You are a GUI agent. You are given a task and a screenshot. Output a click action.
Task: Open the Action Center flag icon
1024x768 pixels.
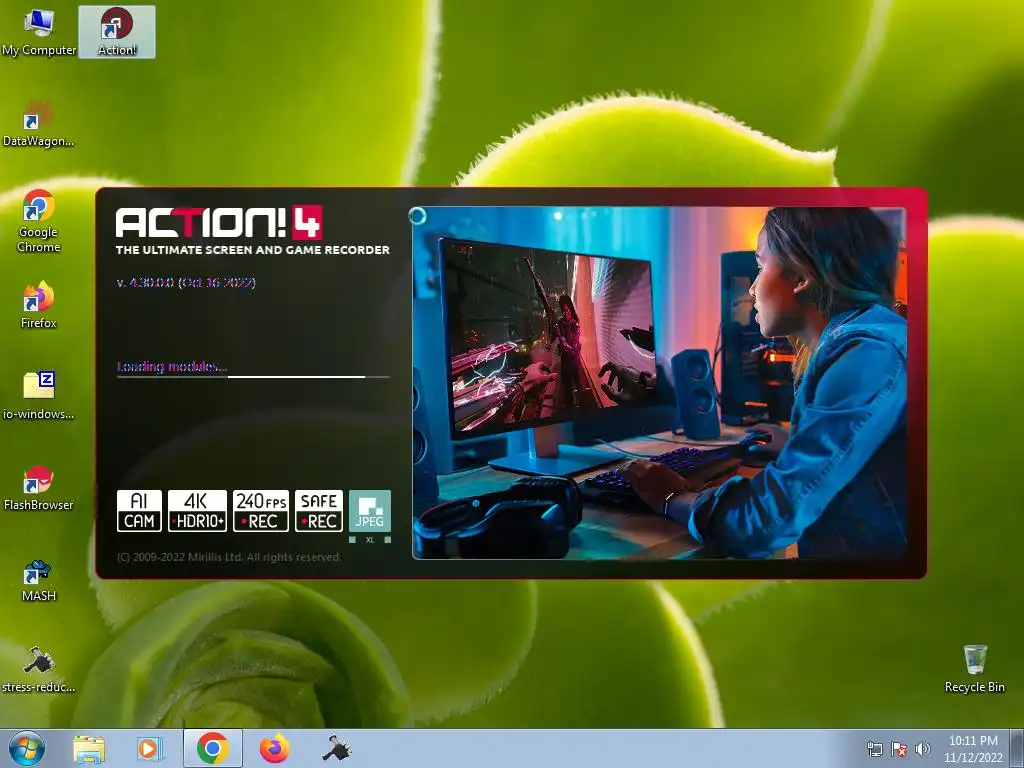[899, 749]
